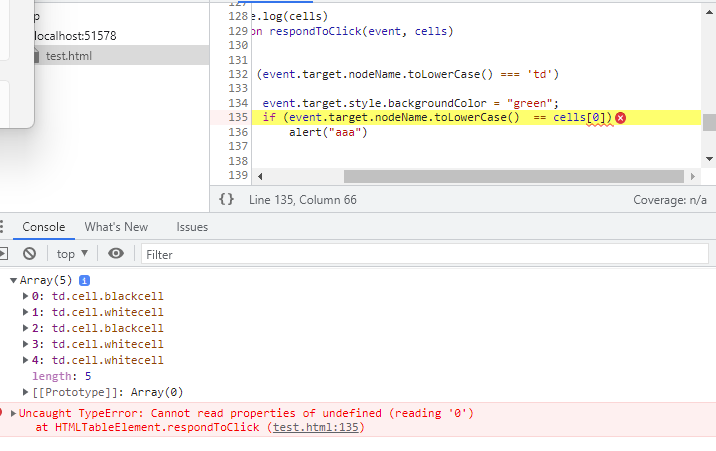The image size is (716, 451).
Task: Click the vertical scrollbar up arrow
Action: click(709, 13)
